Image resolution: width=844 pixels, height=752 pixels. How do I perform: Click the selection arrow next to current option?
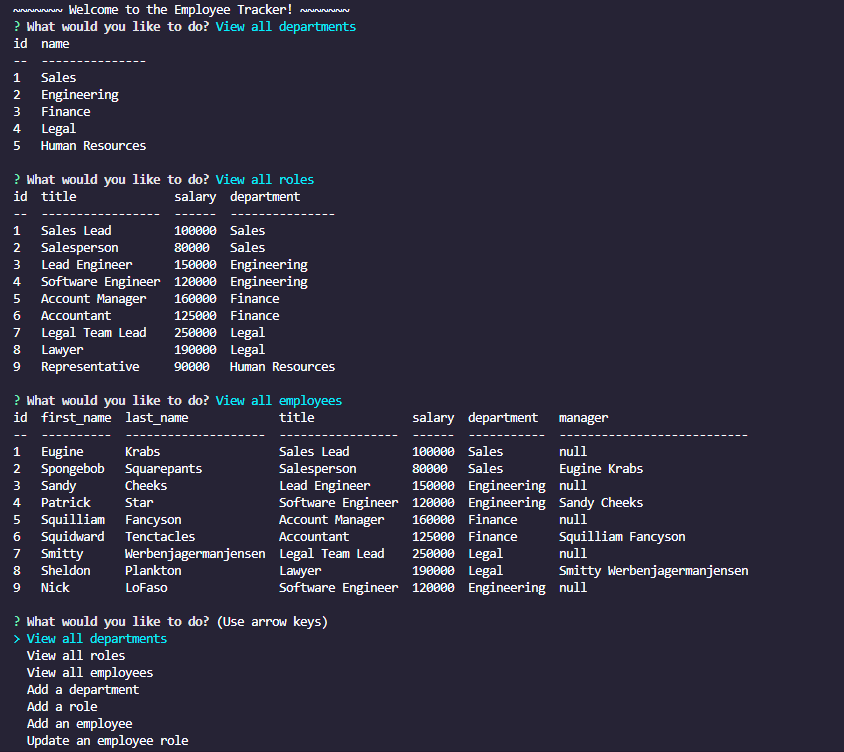tap(16, 638)
